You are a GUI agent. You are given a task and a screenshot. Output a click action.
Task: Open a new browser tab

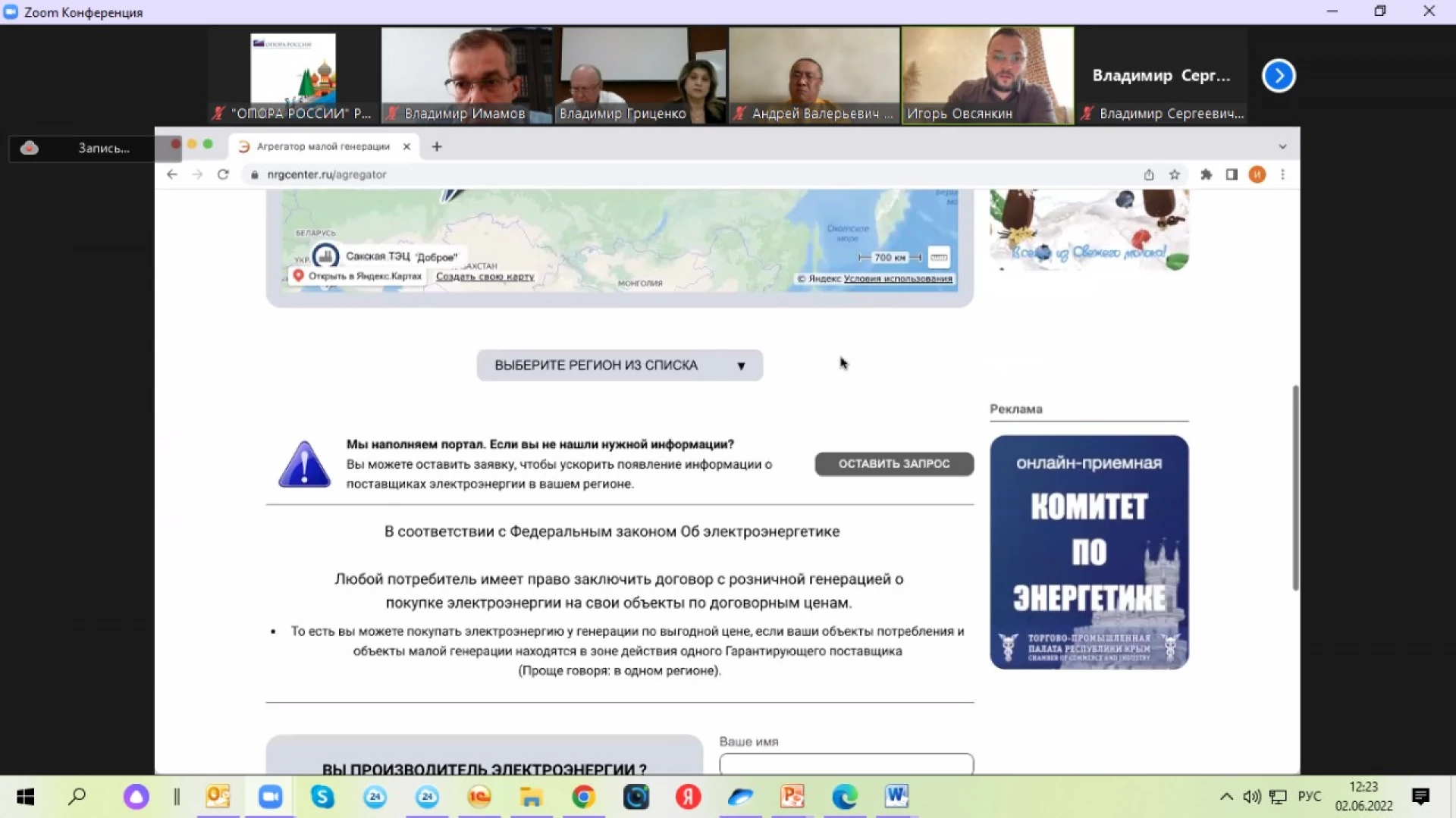point(437,146)
